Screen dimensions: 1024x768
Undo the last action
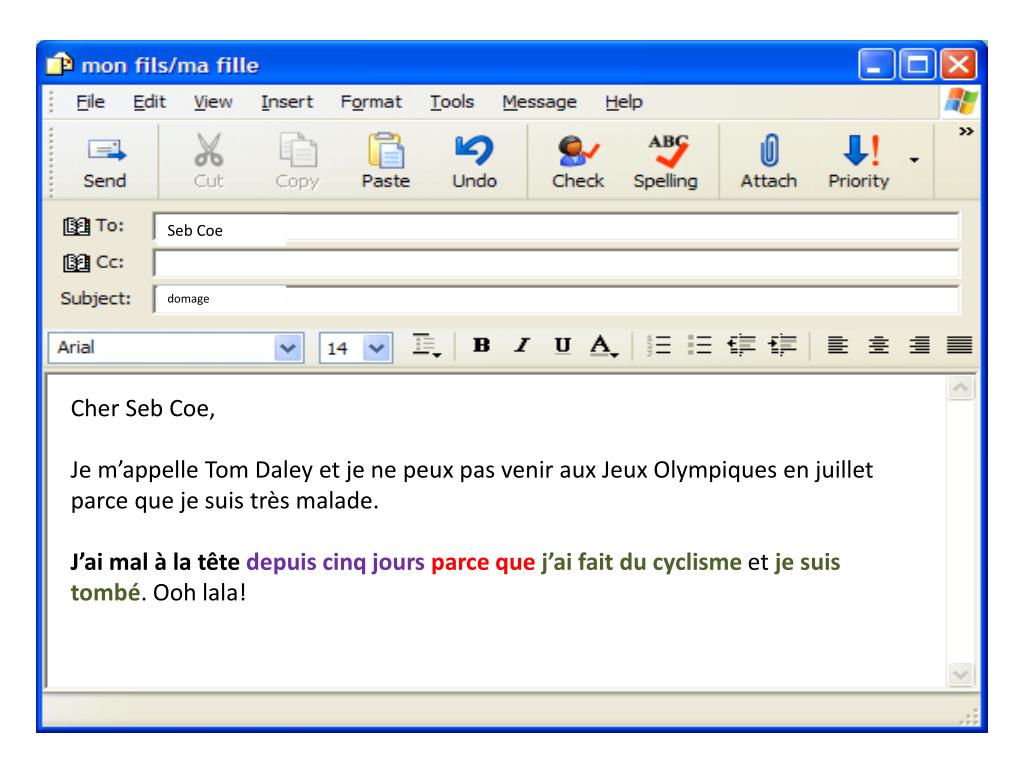click(475, 161)
